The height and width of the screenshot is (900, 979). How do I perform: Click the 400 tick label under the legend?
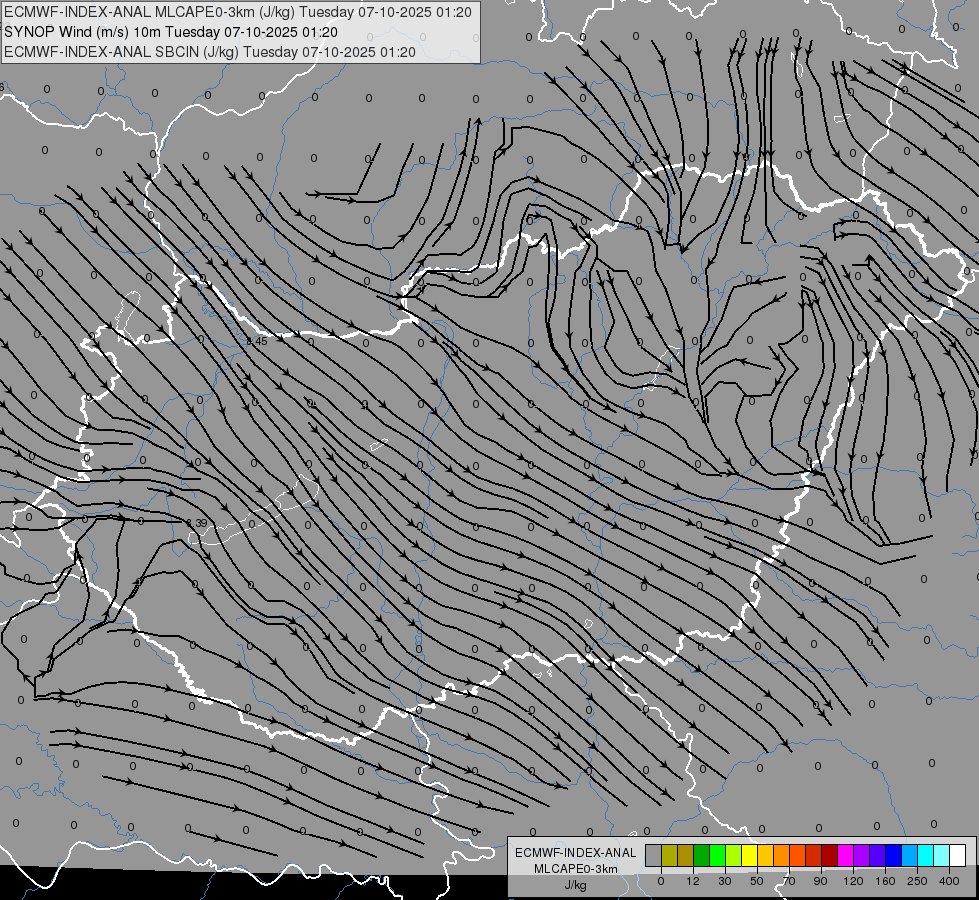pyautogui.click(x=949, y=881)
